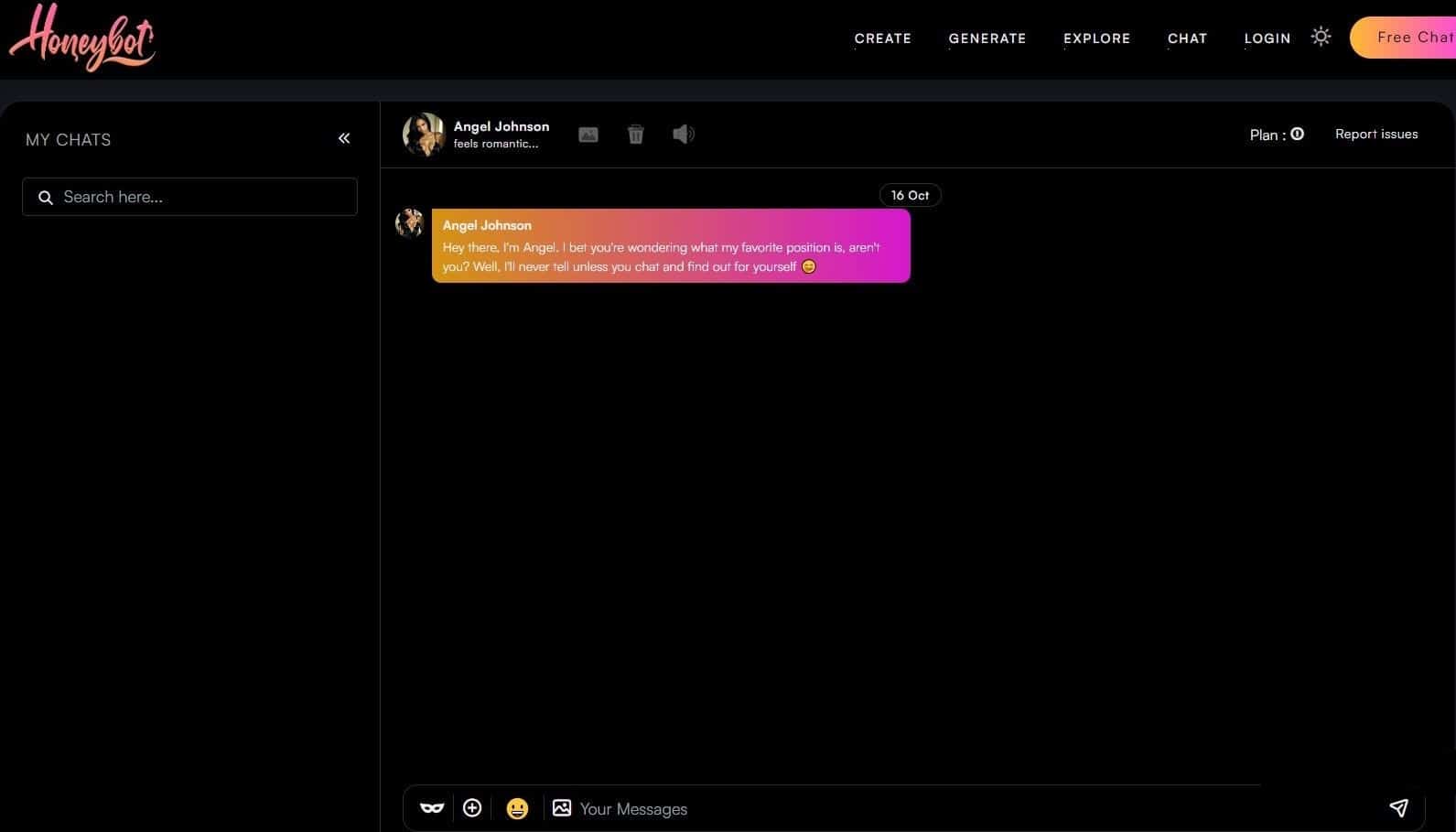Go to the EXPLORE page
The height and width of the screenshot is (832, 1456).
click(1096, 38)
